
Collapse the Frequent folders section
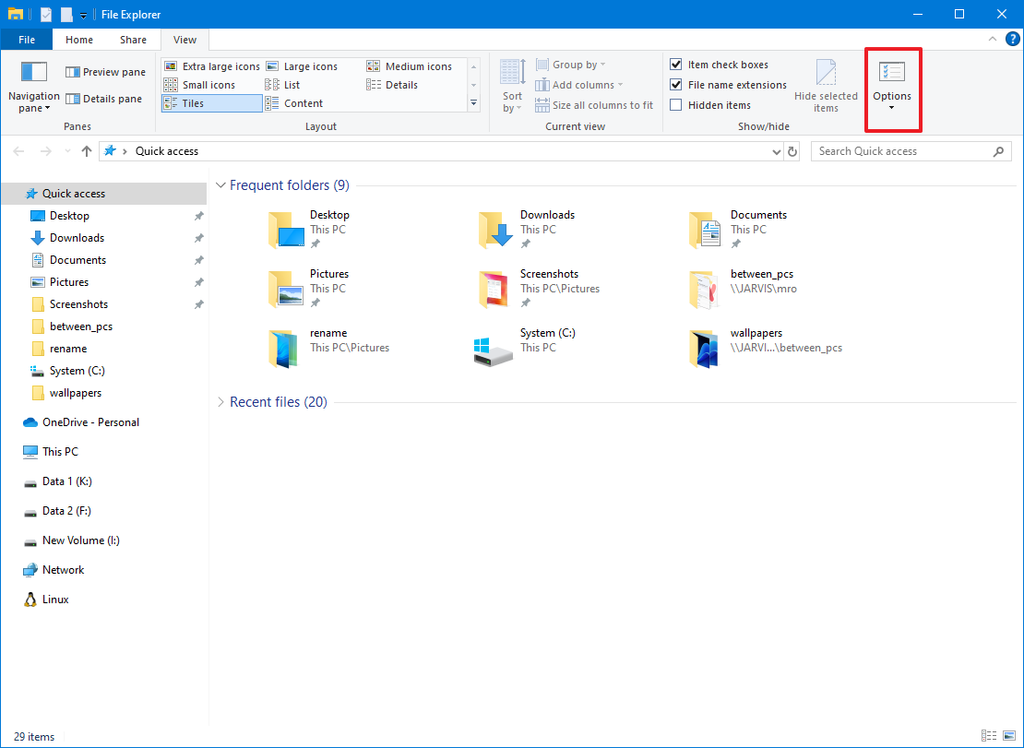(220, 185)
